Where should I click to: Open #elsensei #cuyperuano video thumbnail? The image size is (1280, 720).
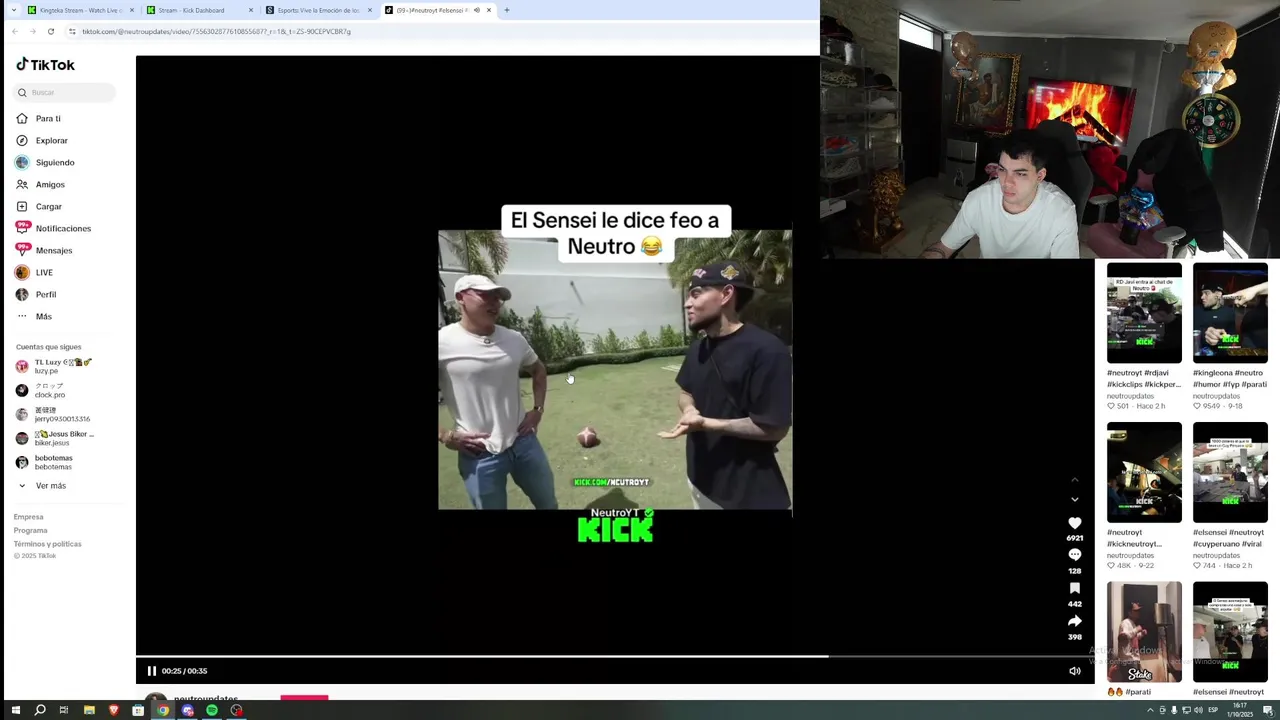pyautogui.click(x=1230, y=472)
